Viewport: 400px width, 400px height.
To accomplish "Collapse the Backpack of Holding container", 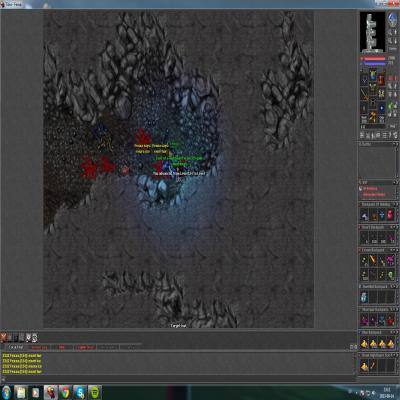I will 394,204.
